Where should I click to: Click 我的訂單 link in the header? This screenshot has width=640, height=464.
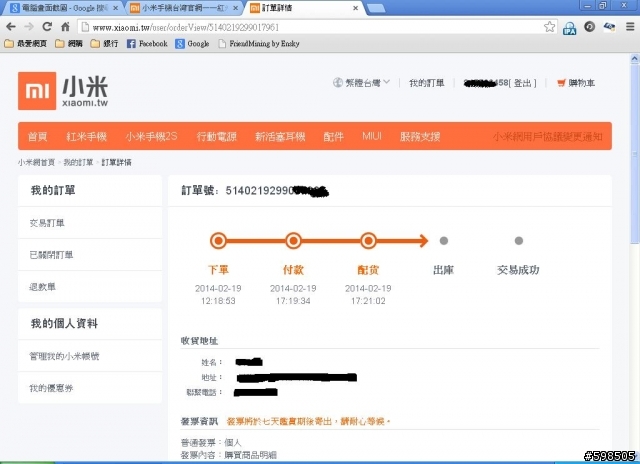(x=427, y=83)
